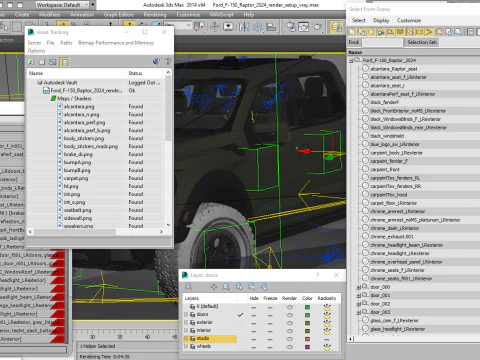Click the teapot Render Production icon
The width and height of the screenshot is (480, 360).
click(318, 27)
